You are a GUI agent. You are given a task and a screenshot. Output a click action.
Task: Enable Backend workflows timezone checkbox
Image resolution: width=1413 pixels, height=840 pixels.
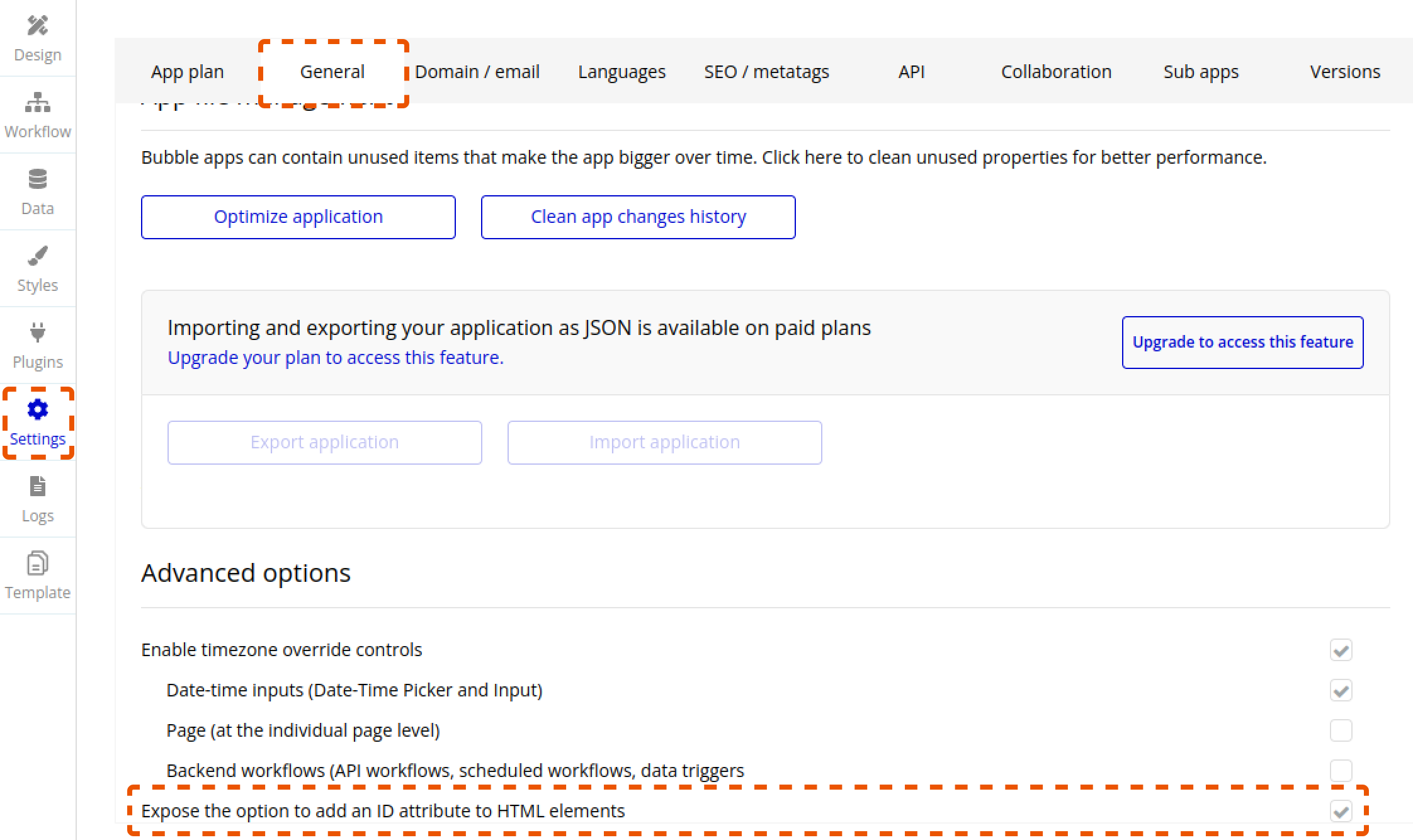[x=1341, y=771]
